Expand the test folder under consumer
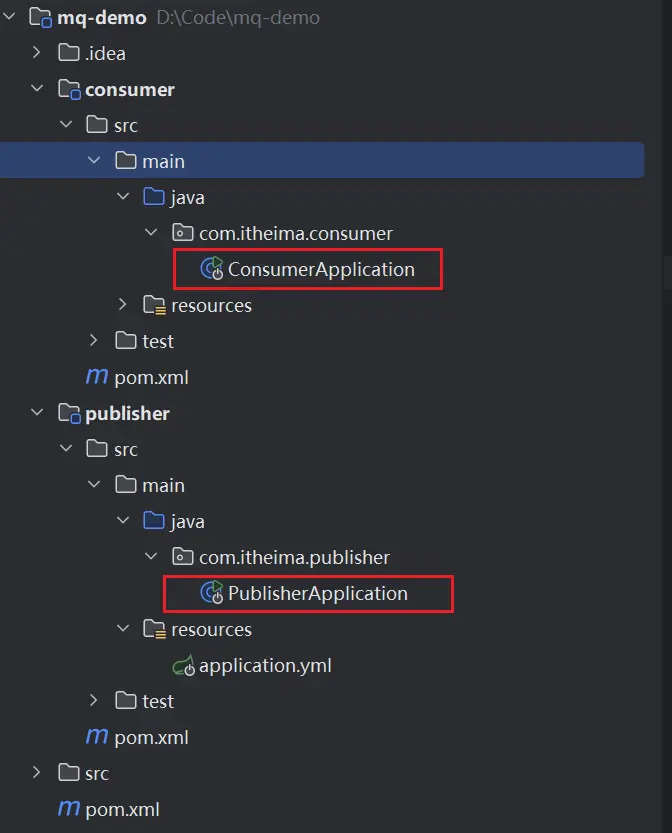672x833 pixels. (x=94, y=341)
